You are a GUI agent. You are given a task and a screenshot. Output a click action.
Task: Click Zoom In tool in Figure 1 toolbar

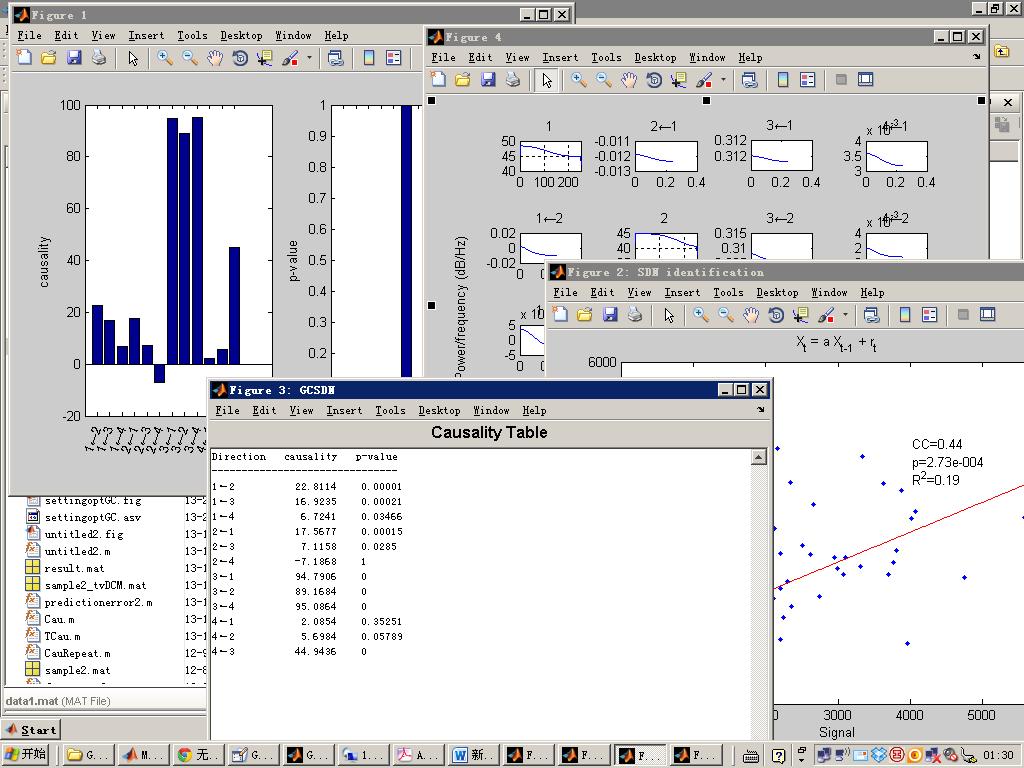pos(165,58)
